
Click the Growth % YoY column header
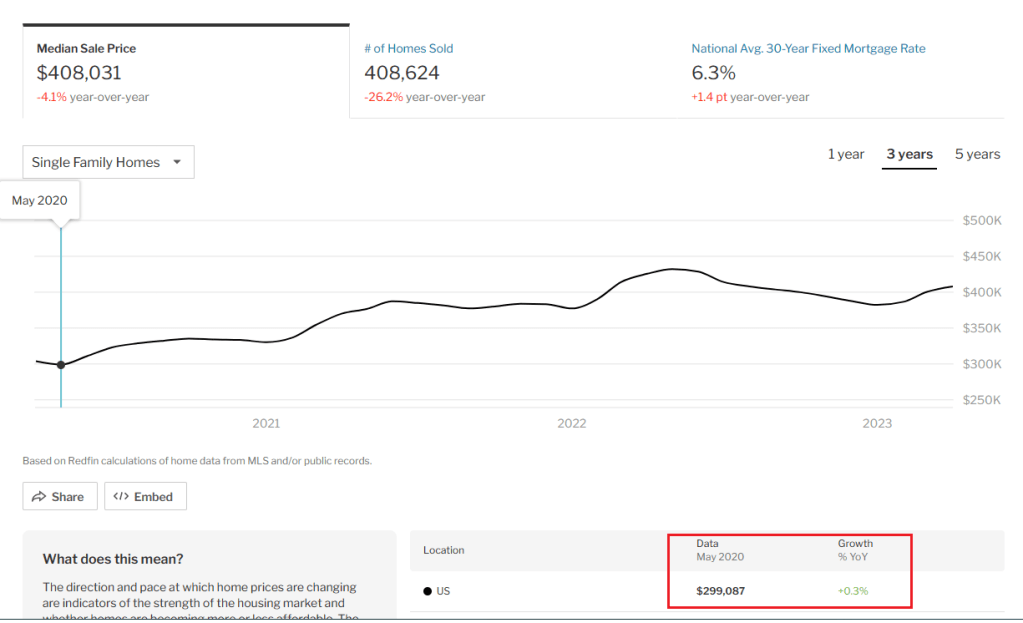[x=855, y=550]
